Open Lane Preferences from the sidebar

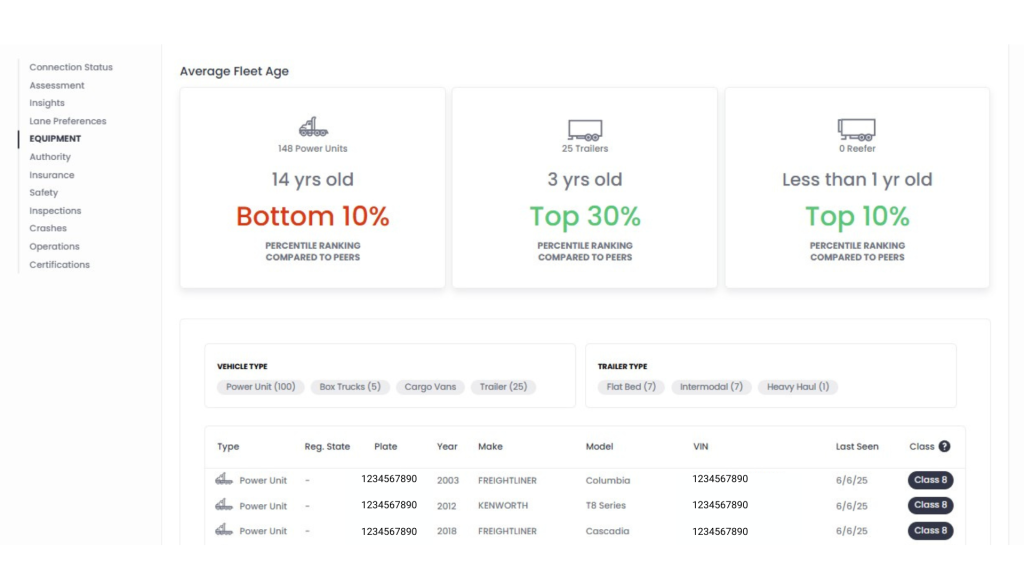68,121
